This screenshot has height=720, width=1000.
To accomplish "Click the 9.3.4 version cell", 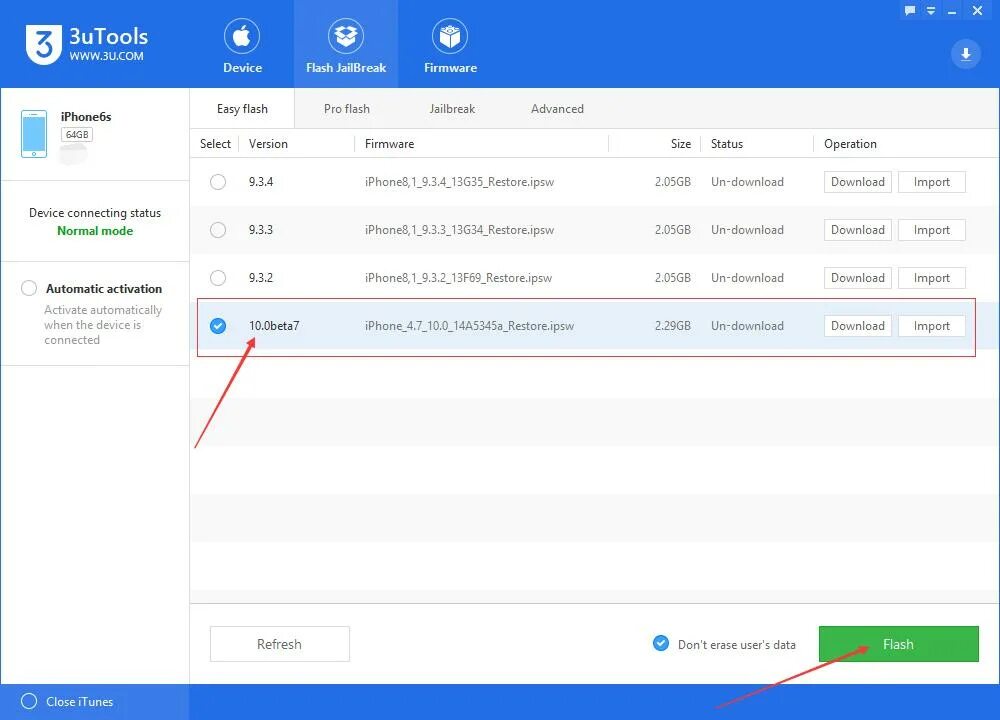I will pyautogui.click(x=260, y=182).
